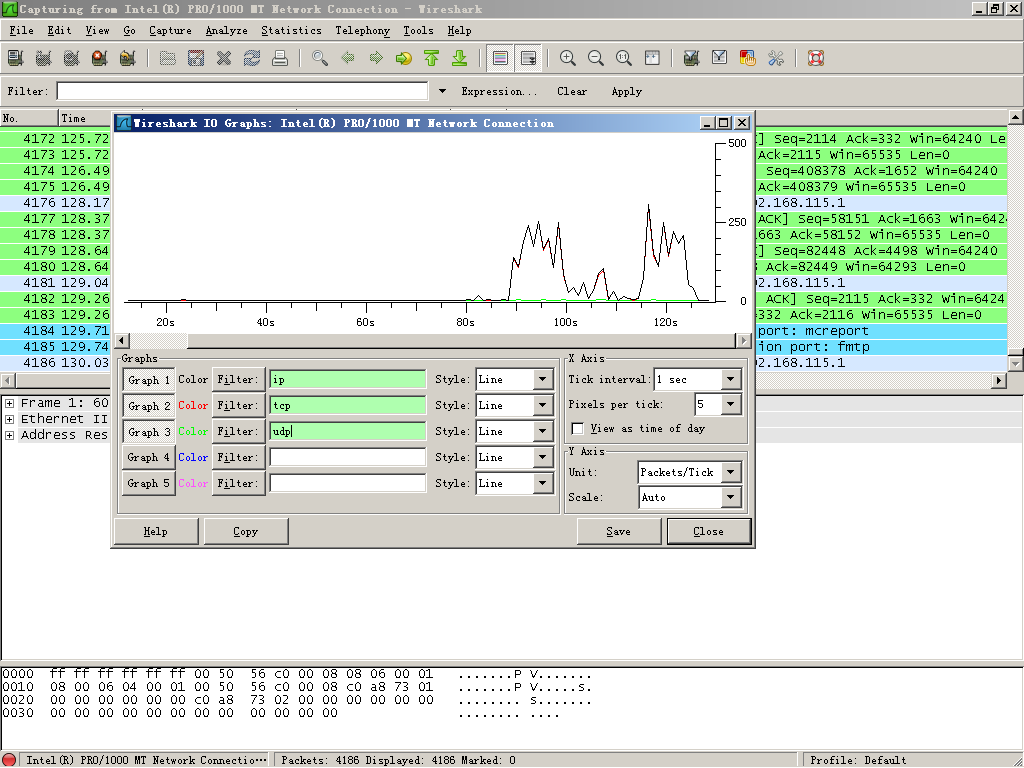Image resolution: width=1024 pixels, height=768 pixels.
Task: Enable the Graph 5 button
Action: click(x=149, y=484)
